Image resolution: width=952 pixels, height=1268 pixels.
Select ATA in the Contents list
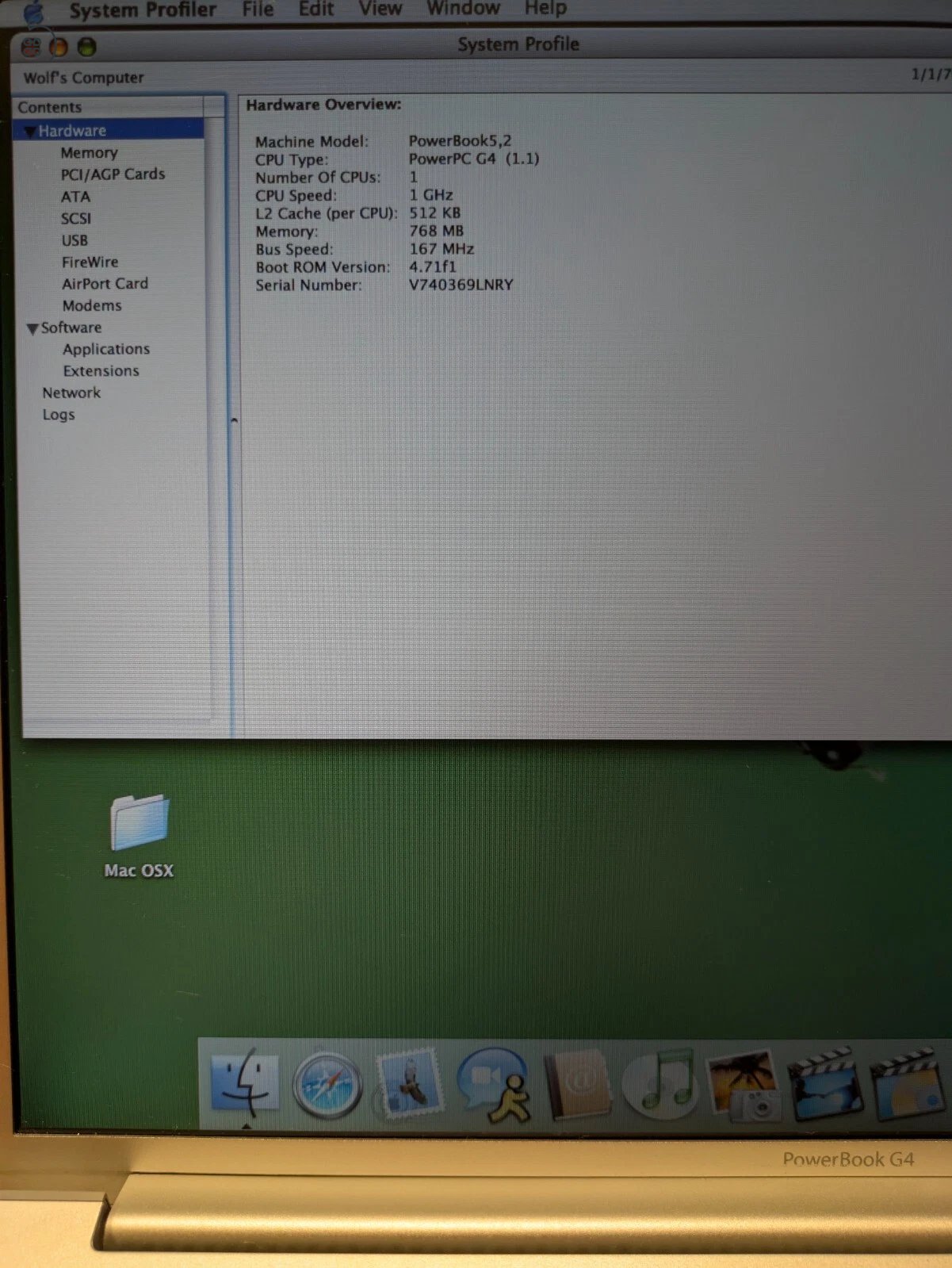[x=76, y=197]
